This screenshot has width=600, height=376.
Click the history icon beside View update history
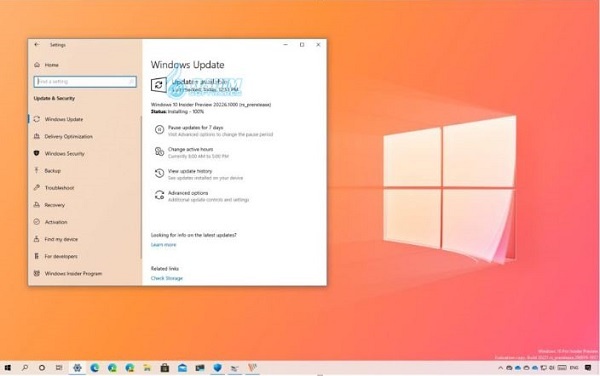[159, 174]
